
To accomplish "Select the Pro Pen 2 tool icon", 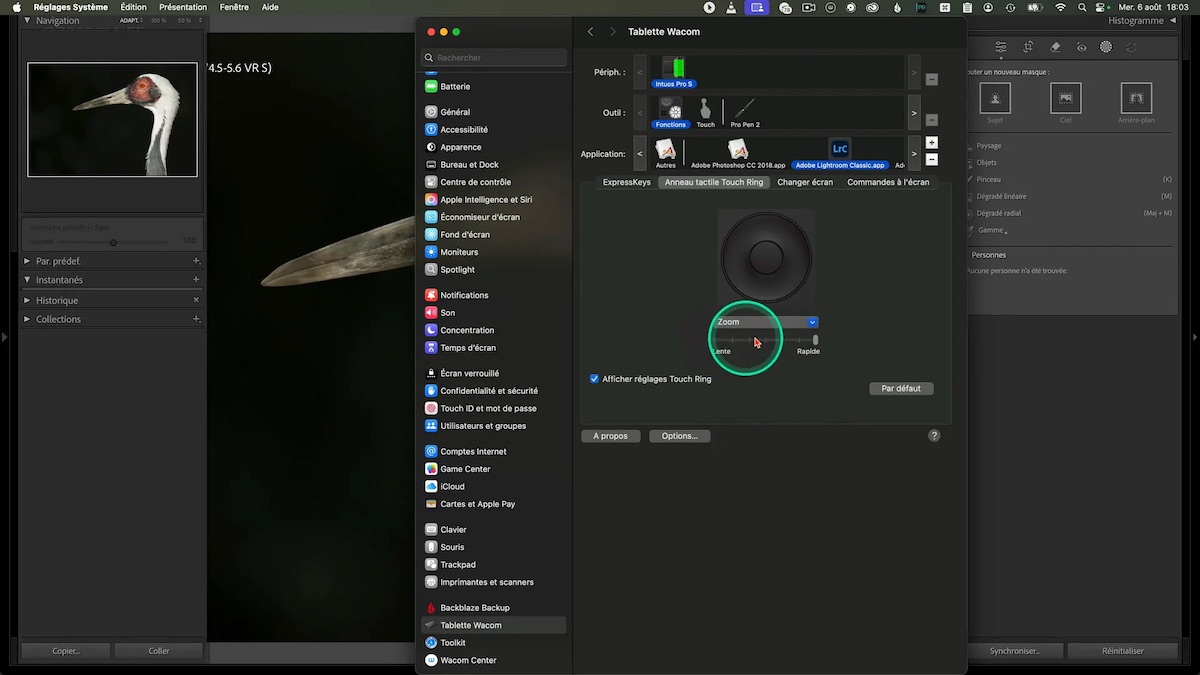I will point(745,112).
